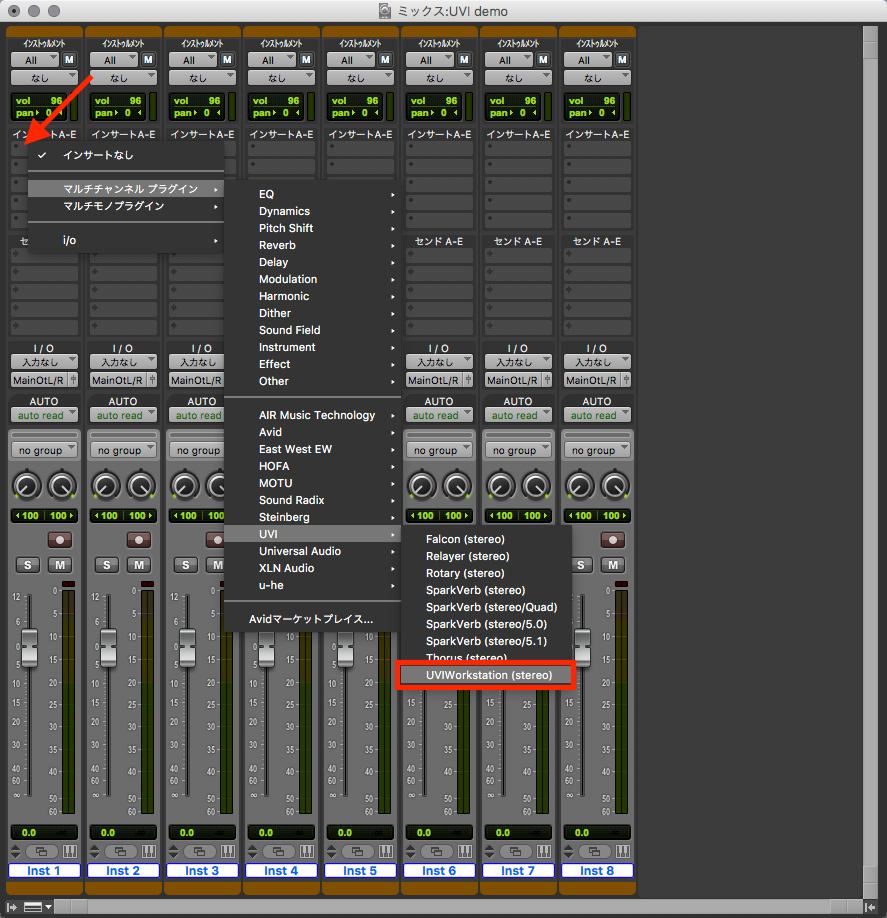Click the MIDI M indicator on Inst 6
887x918 pixels.
click(464, 60)
